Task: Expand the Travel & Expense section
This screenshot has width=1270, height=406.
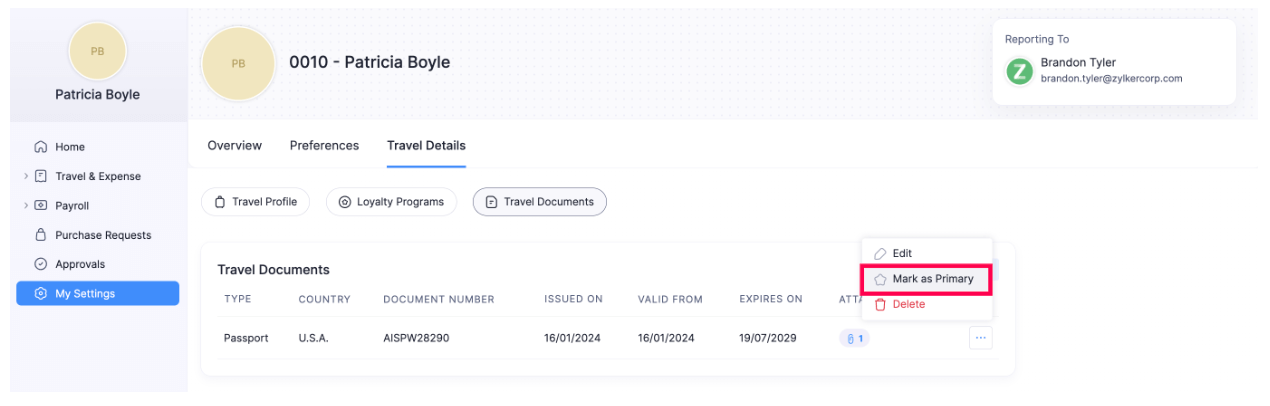Action: coord(26,176)
